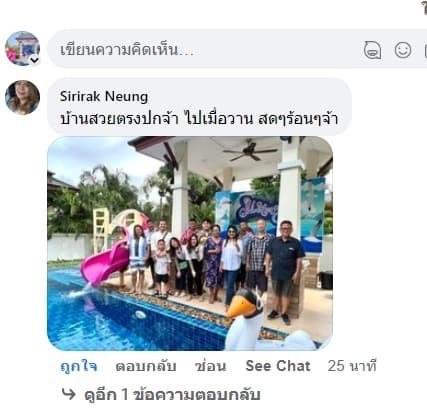Expand ดูอีก 1 ข้อความตอบกลับ replies
427x408 pixels.
tap(172, 395)
